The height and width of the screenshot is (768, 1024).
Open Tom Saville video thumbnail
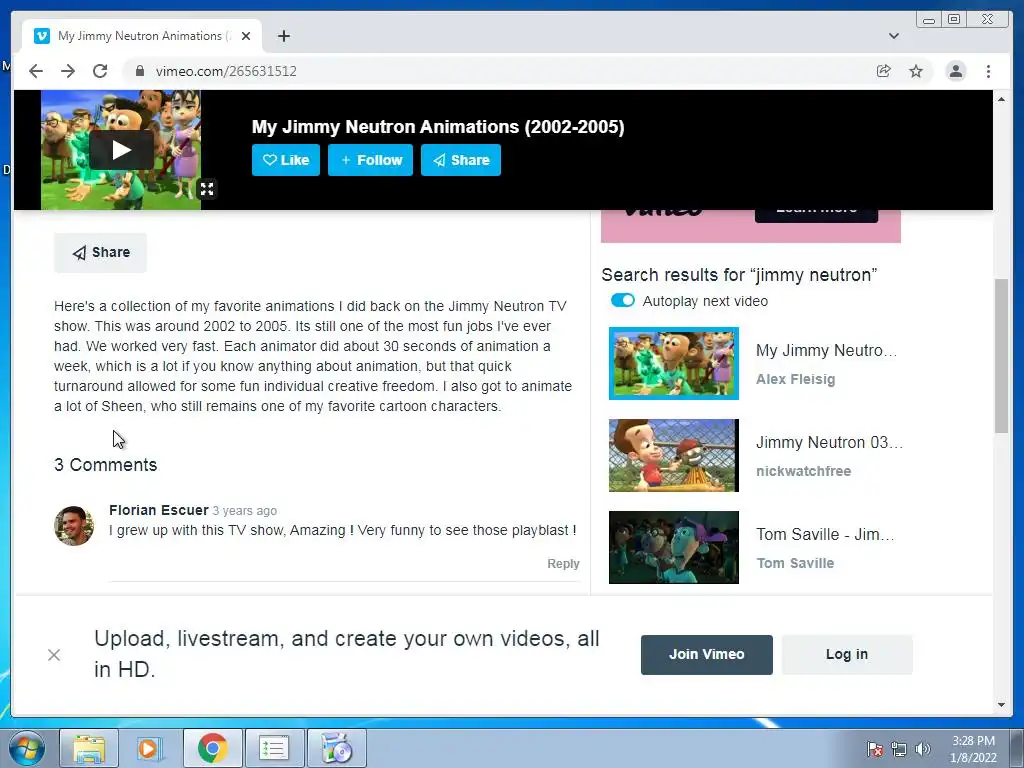tap(673, 547)
